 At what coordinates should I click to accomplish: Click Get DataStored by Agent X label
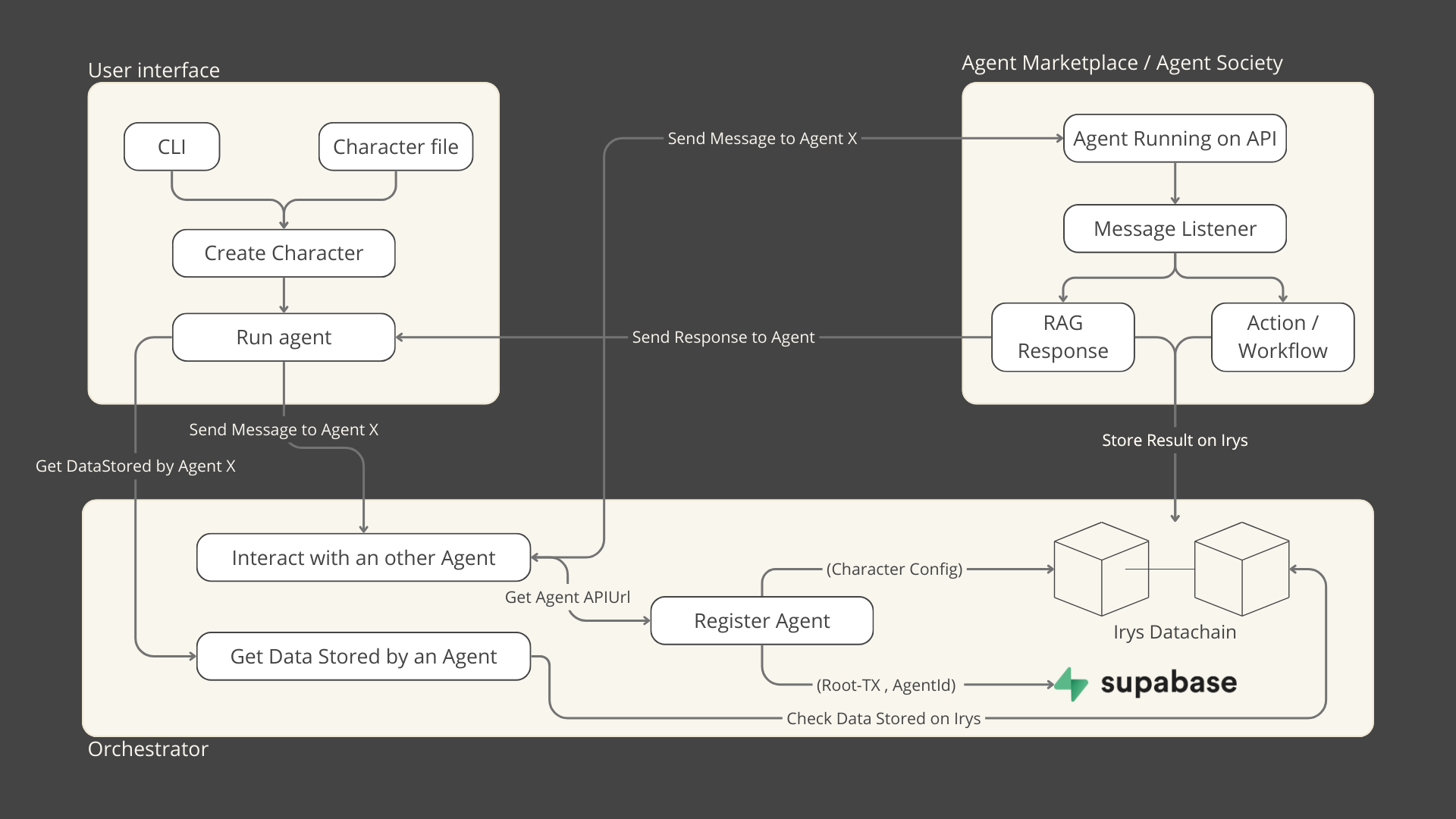pyautogui.click(x=136, y=466)
